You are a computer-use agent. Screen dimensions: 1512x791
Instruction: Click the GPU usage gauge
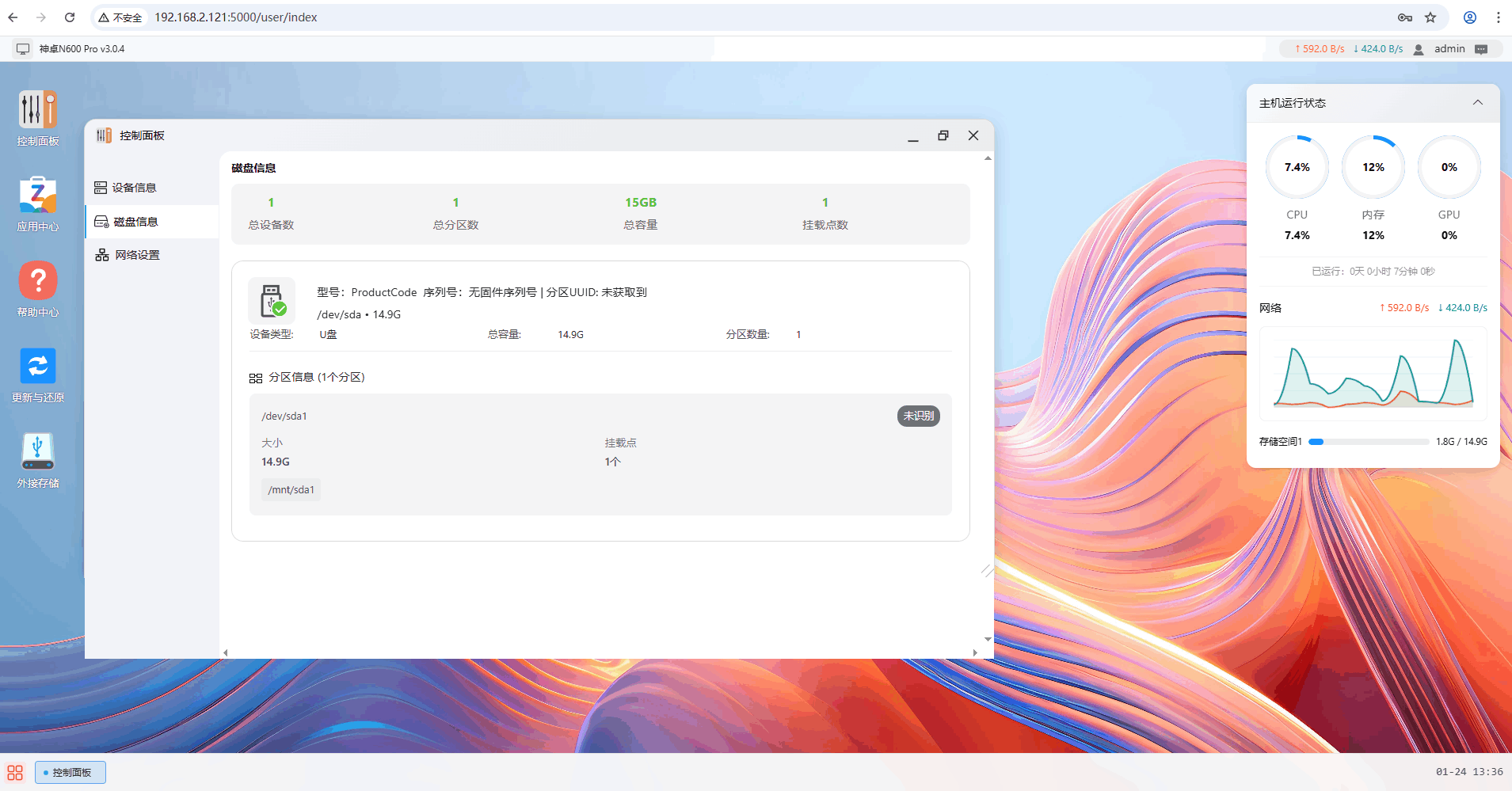[x=1449, y=167]
